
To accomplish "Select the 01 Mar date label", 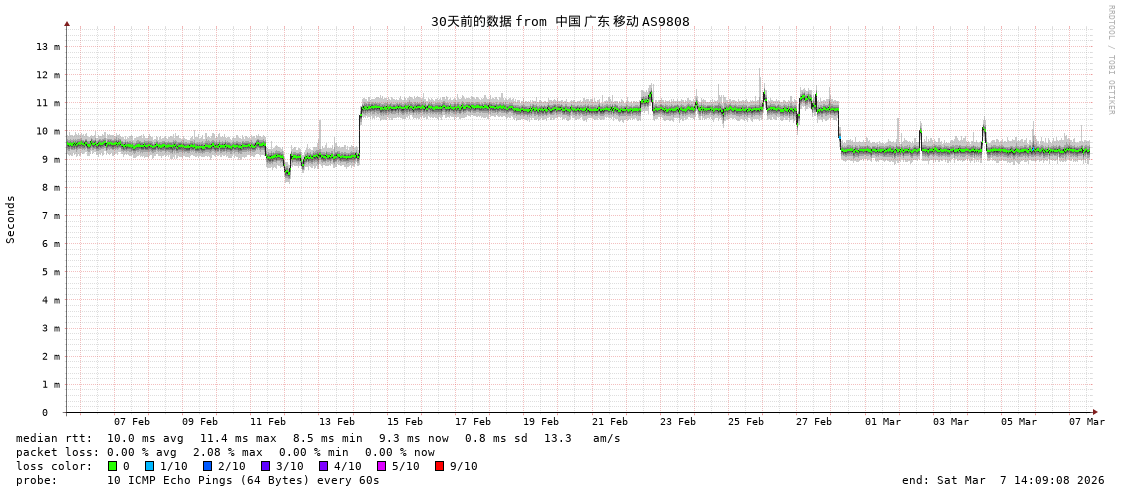I will pyautogui.click(x=882, y=422).
